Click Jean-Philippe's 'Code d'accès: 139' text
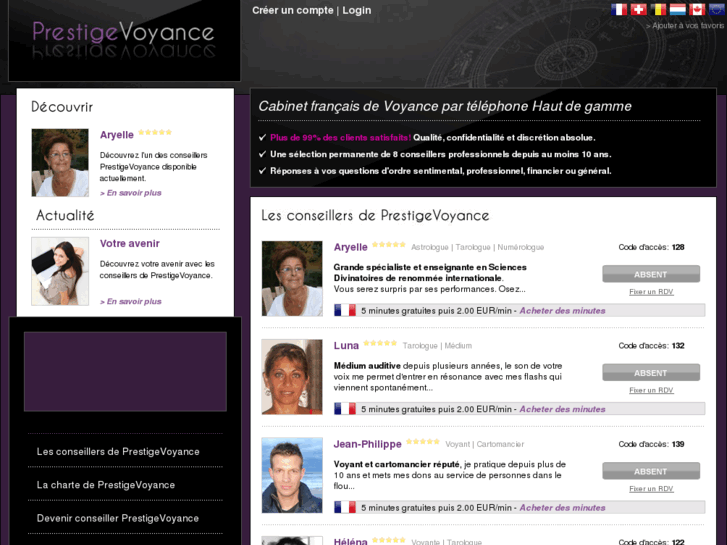 pos(651,444)
